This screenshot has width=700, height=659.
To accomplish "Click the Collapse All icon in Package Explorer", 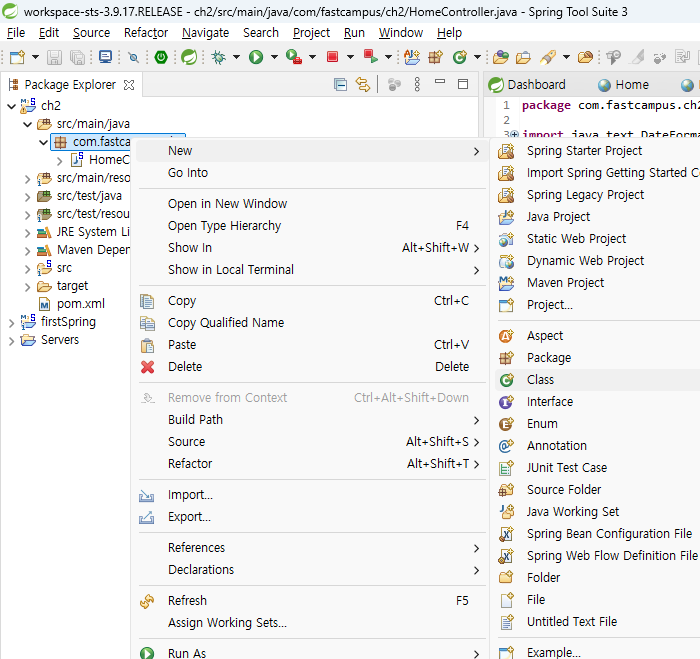I will pos(340,84).
